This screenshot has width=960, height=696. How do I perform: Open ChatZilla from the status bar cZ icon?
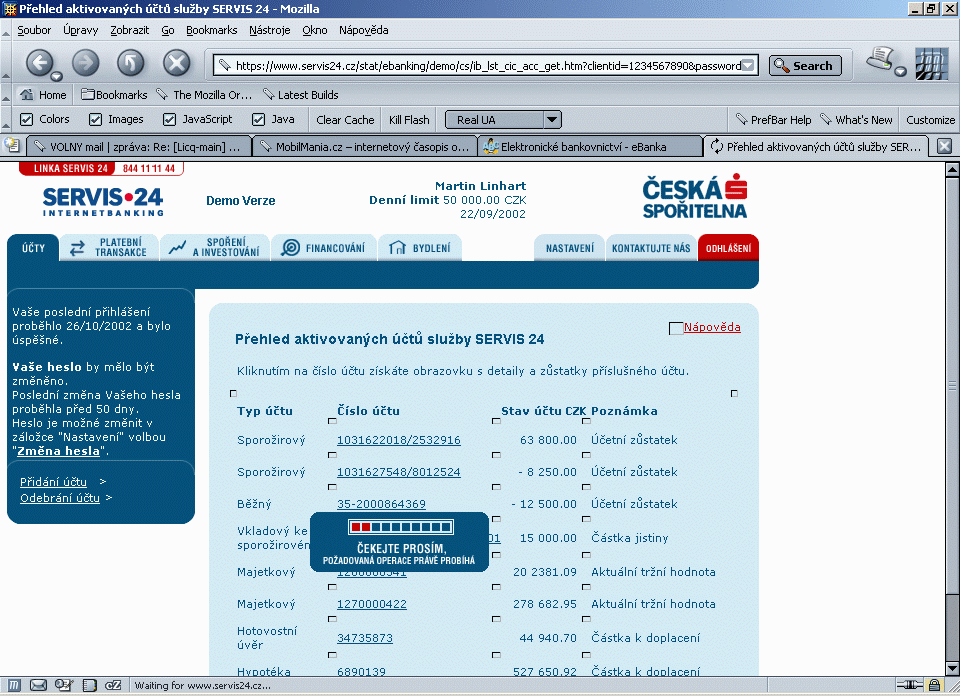coord(113,686)
